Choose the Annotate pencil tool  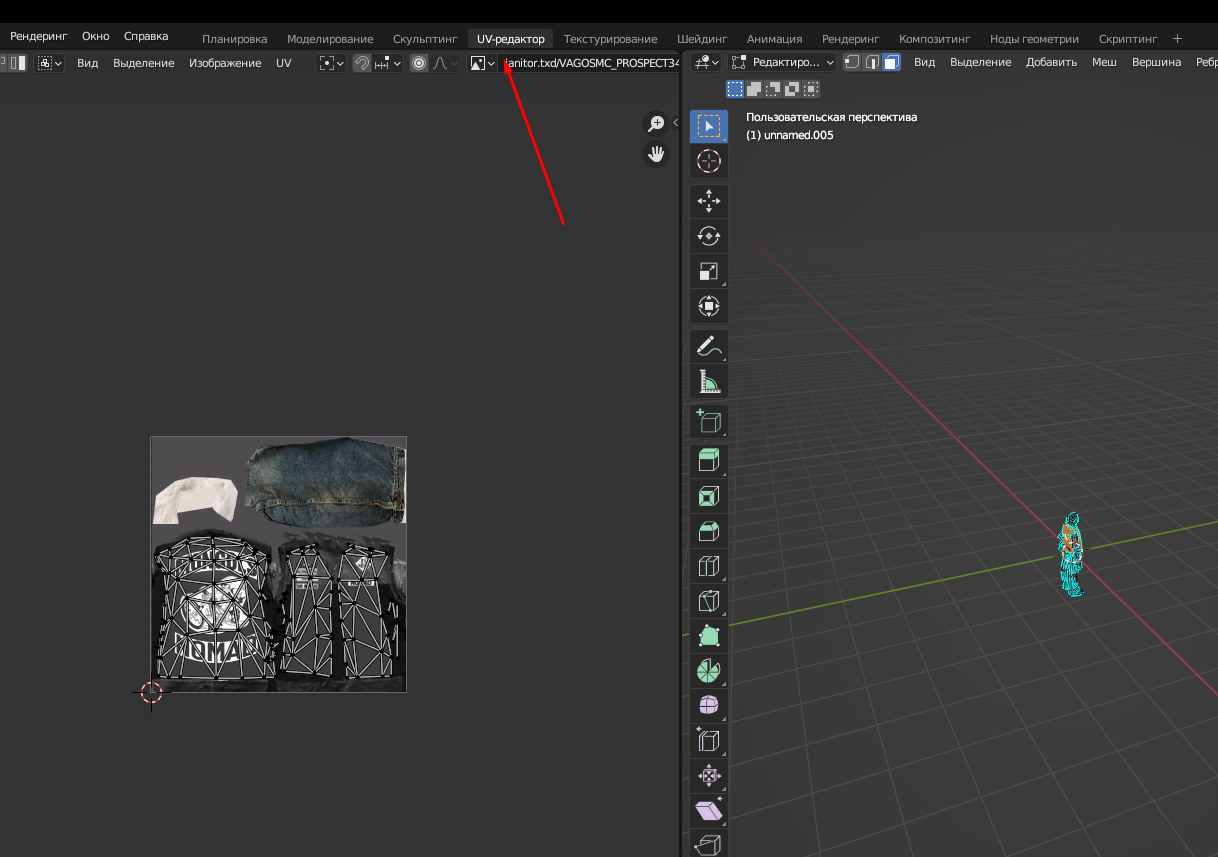708,346
